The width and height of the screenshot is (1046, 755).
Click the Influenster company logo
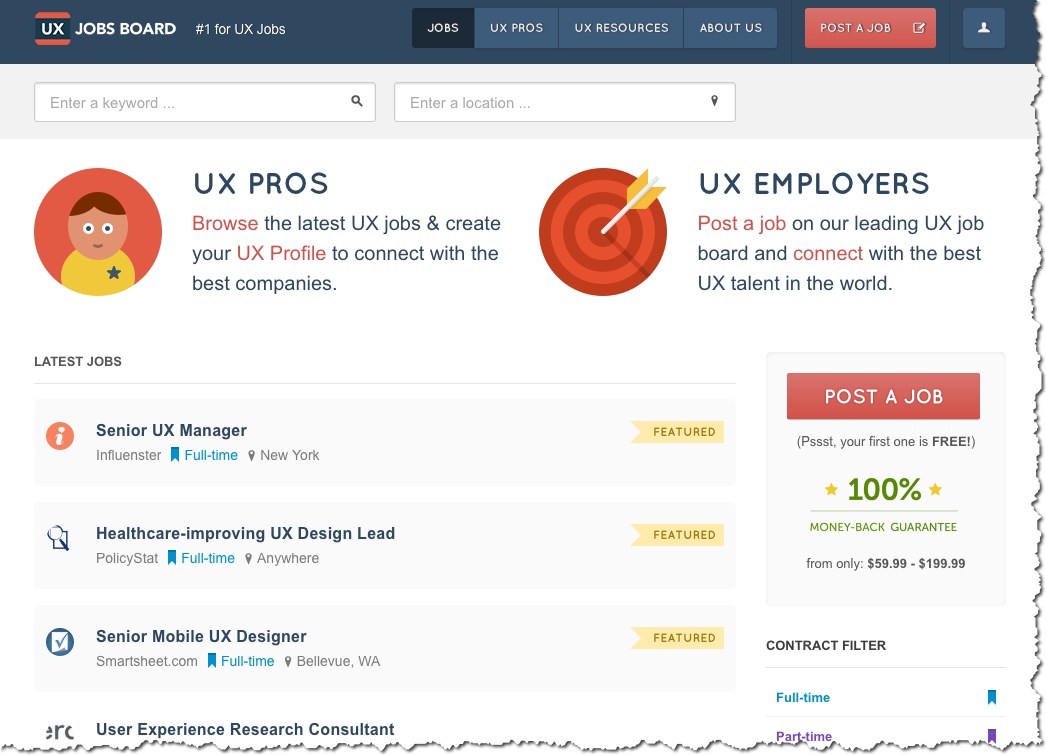click(x=59, y=437)
